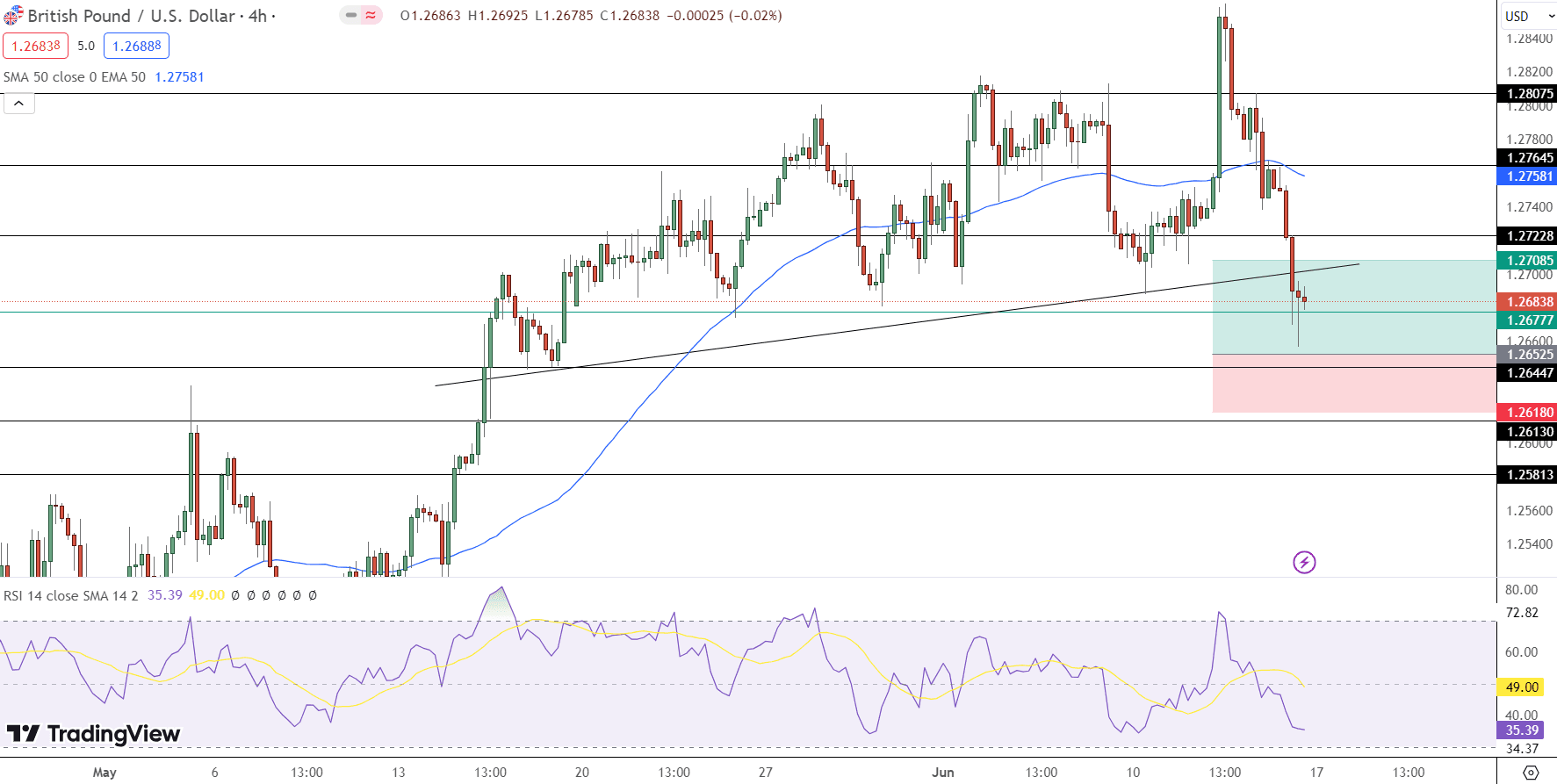Click the RSI value 35.39 in legend

pos(165,595)
